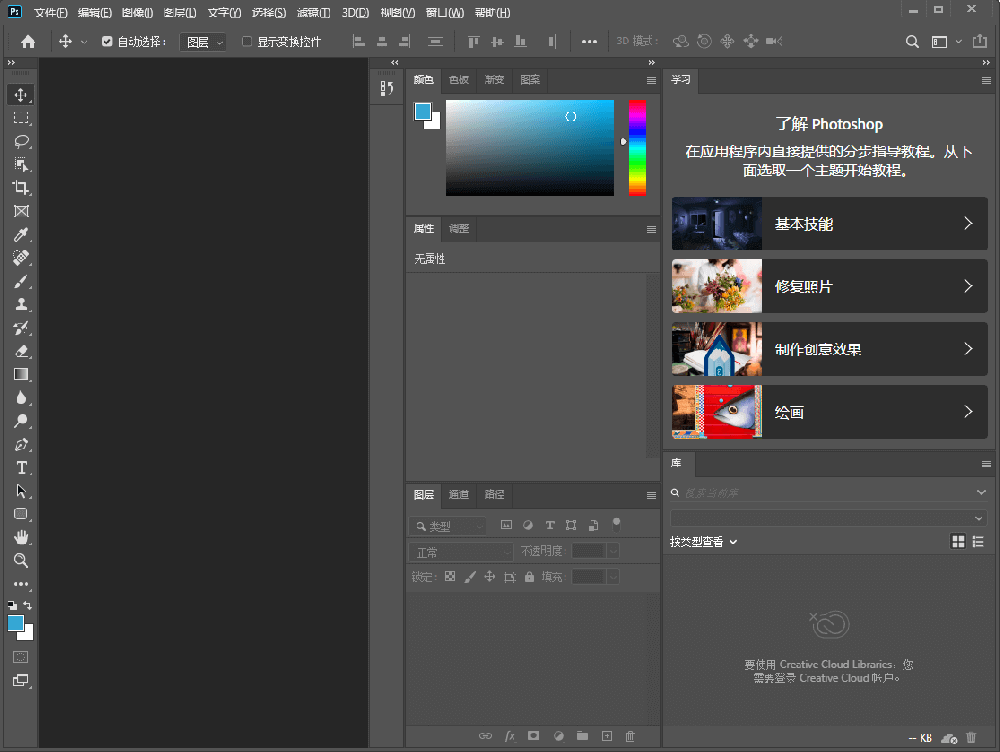Select the Spot Healing Brush tool
1000x752 pixels.
(21, 258)
